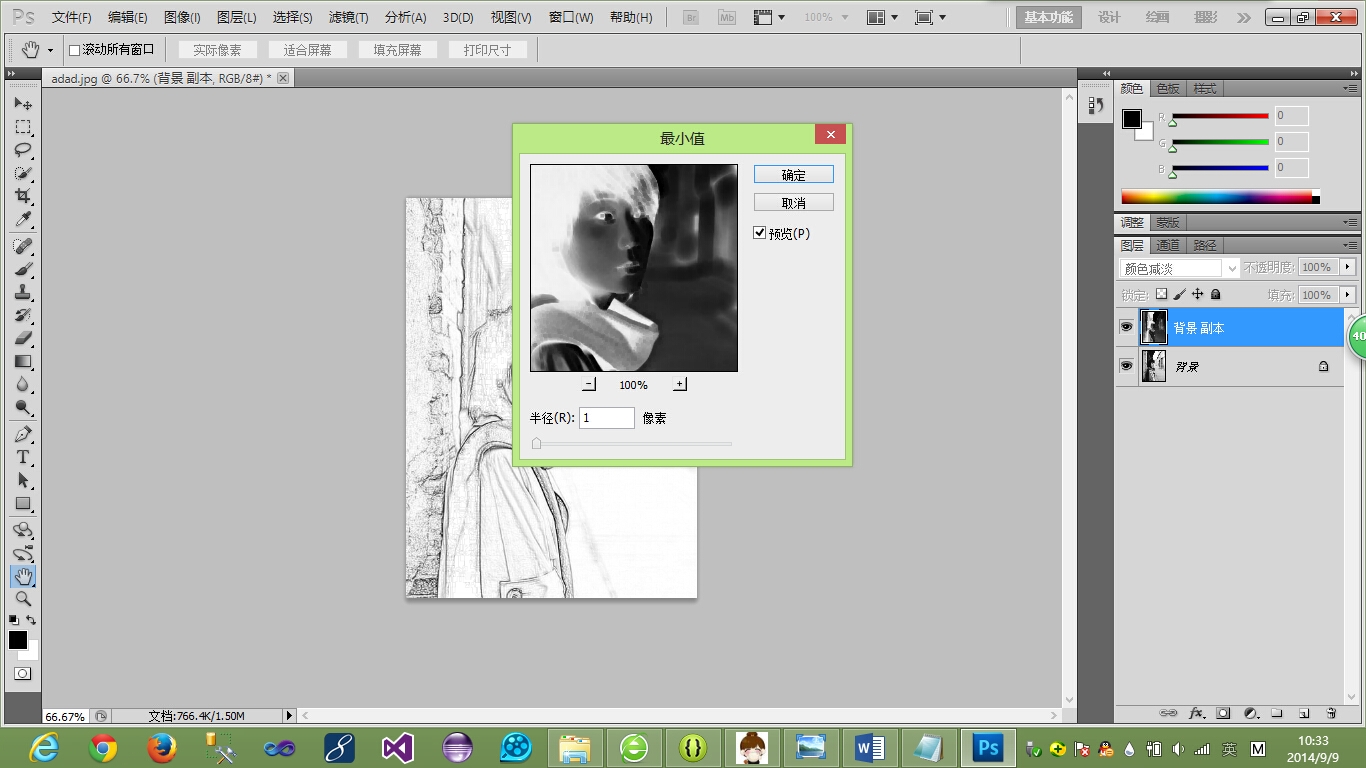1366x768 pixels.
Task: Click 实际像素 button
Action: point(217,50)
